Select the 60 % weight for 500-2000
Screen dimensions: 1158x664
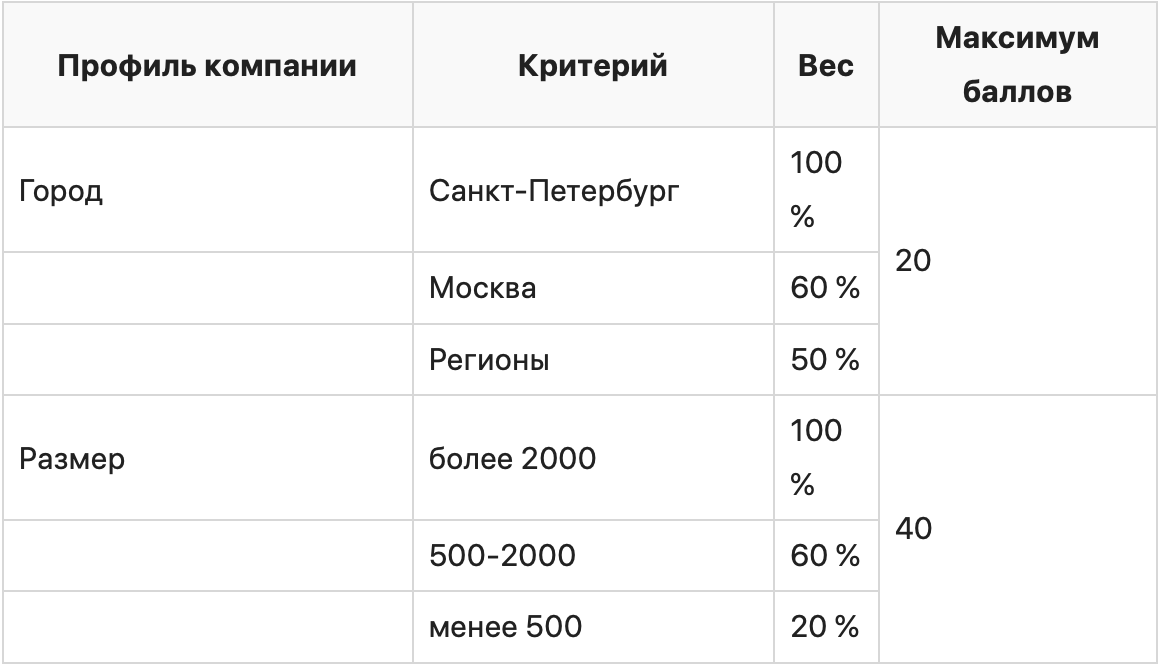click(825, 555)
